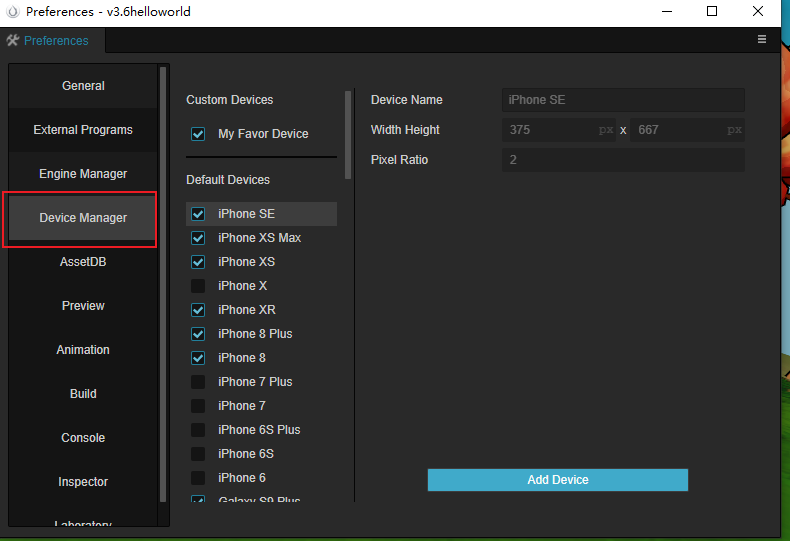The width and height of the screenshot is (790, 541).
Task: Enable the iPhone X checkbox
Action: [198, 286]
